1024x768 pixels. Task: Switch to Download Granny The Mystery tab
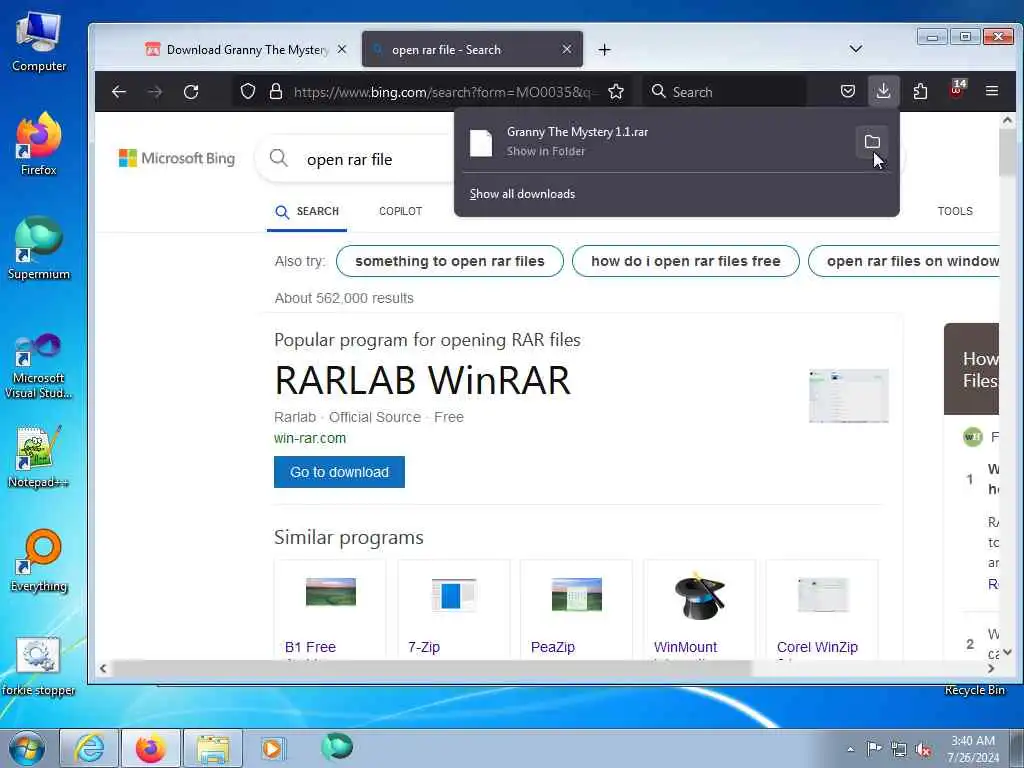[x=246, y=50]
